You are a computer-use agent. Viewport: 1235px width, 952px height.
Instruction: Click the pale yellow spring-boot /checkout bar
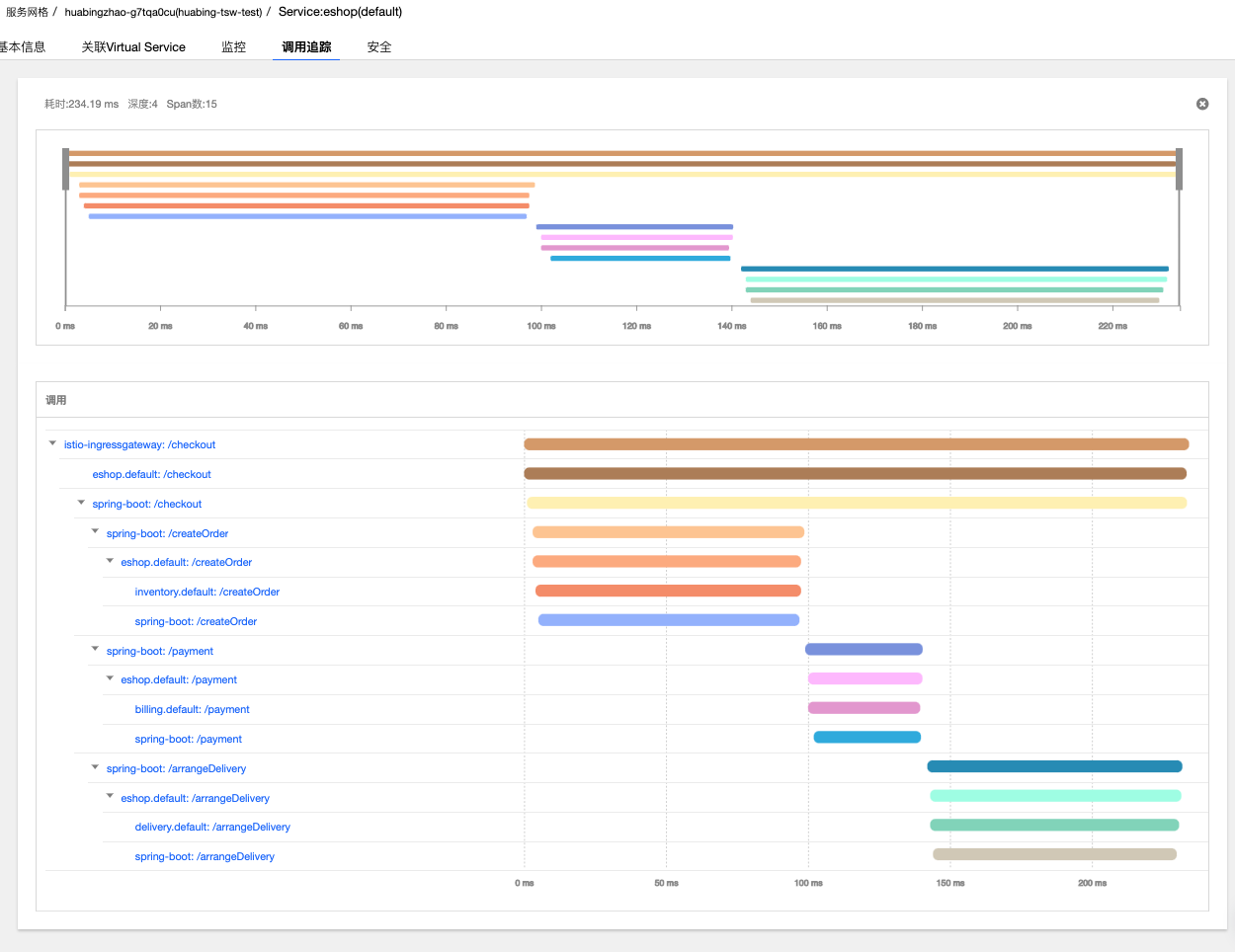tap(857, 503)
